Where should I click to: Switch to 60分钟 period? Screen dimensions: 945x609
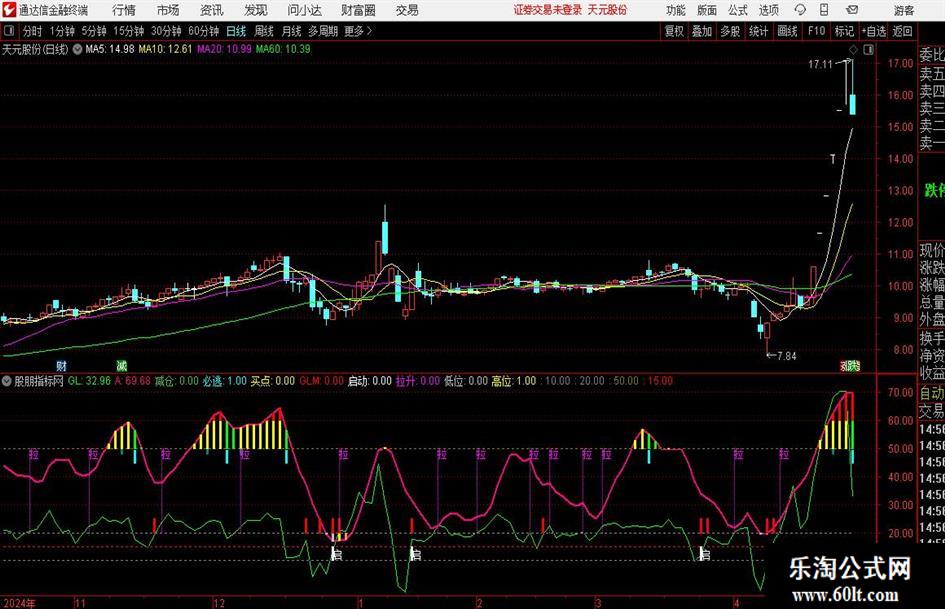coord(203,31)
